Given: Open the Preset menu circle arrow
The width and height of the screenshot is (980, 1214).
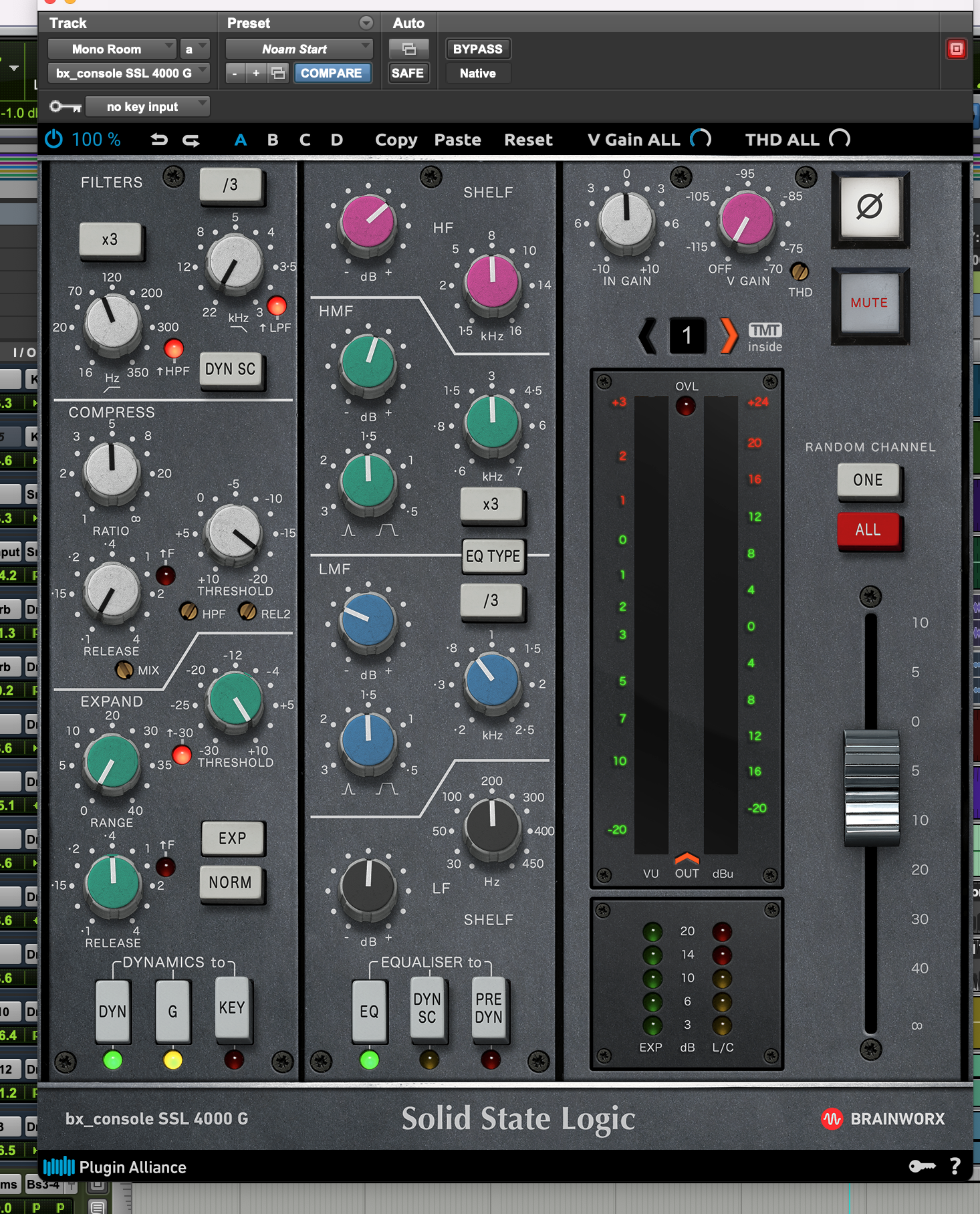Looking at the screenshot, I should coord(366,23).
